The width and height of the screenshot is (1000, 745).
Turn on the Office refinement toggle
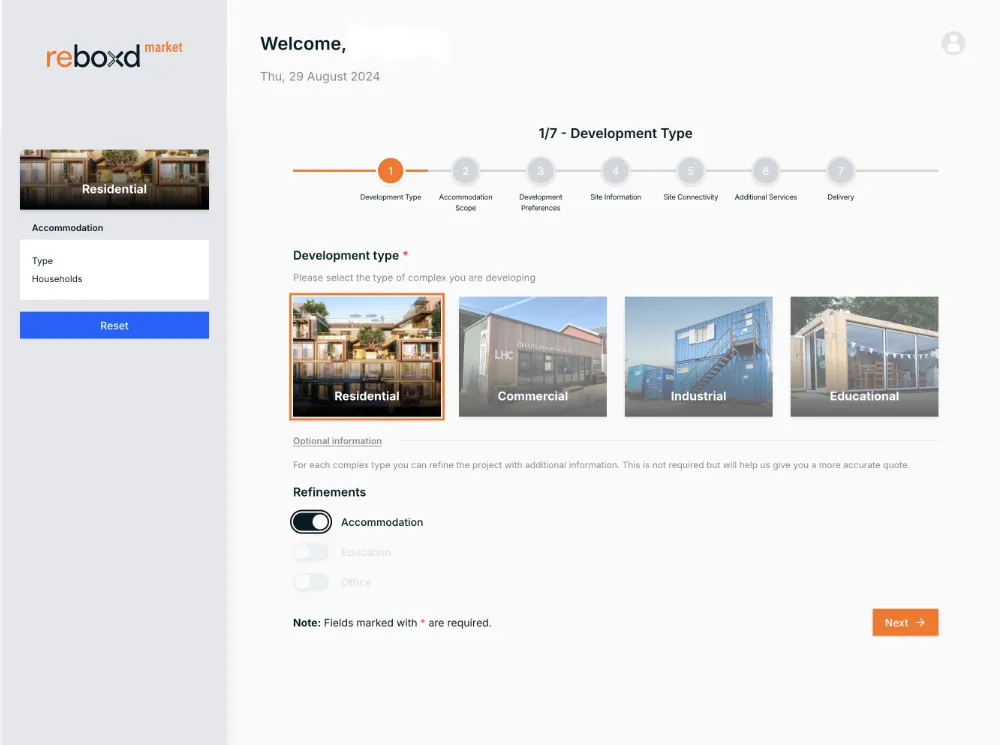point(311,582)
